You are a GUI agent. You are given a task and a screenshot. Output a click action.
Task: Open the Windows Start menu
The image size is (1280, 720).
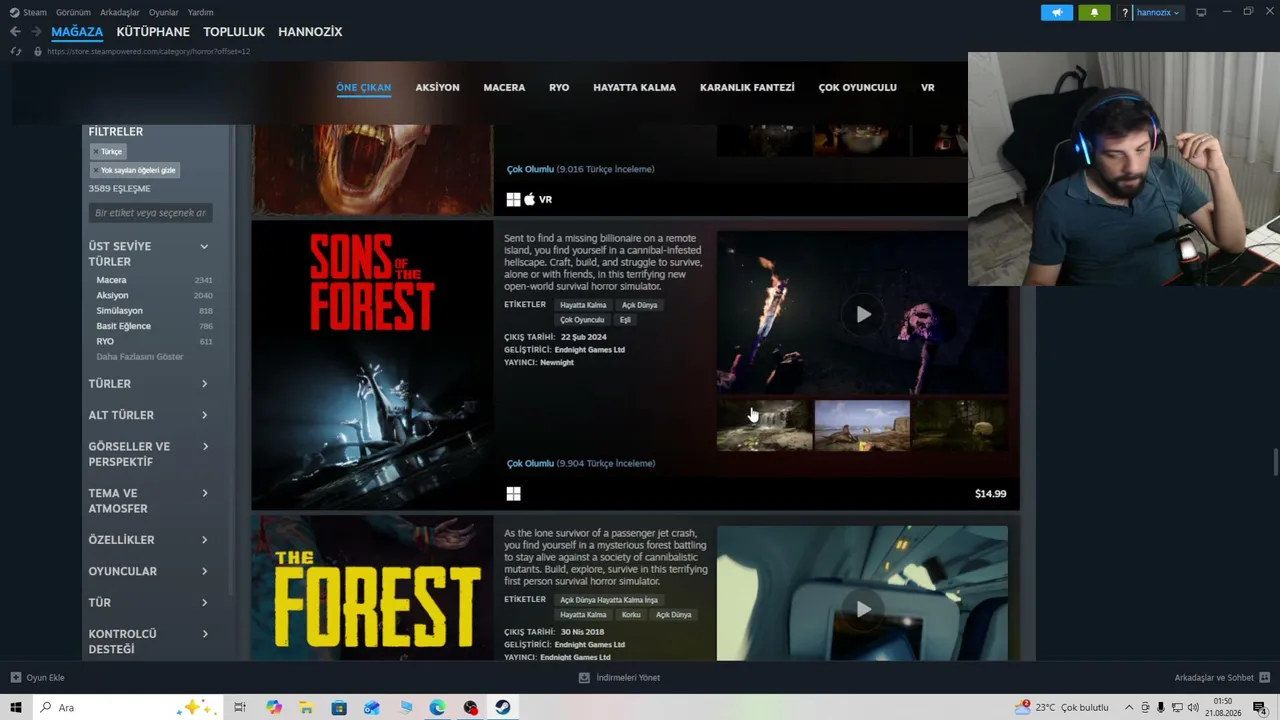point(16,708)
